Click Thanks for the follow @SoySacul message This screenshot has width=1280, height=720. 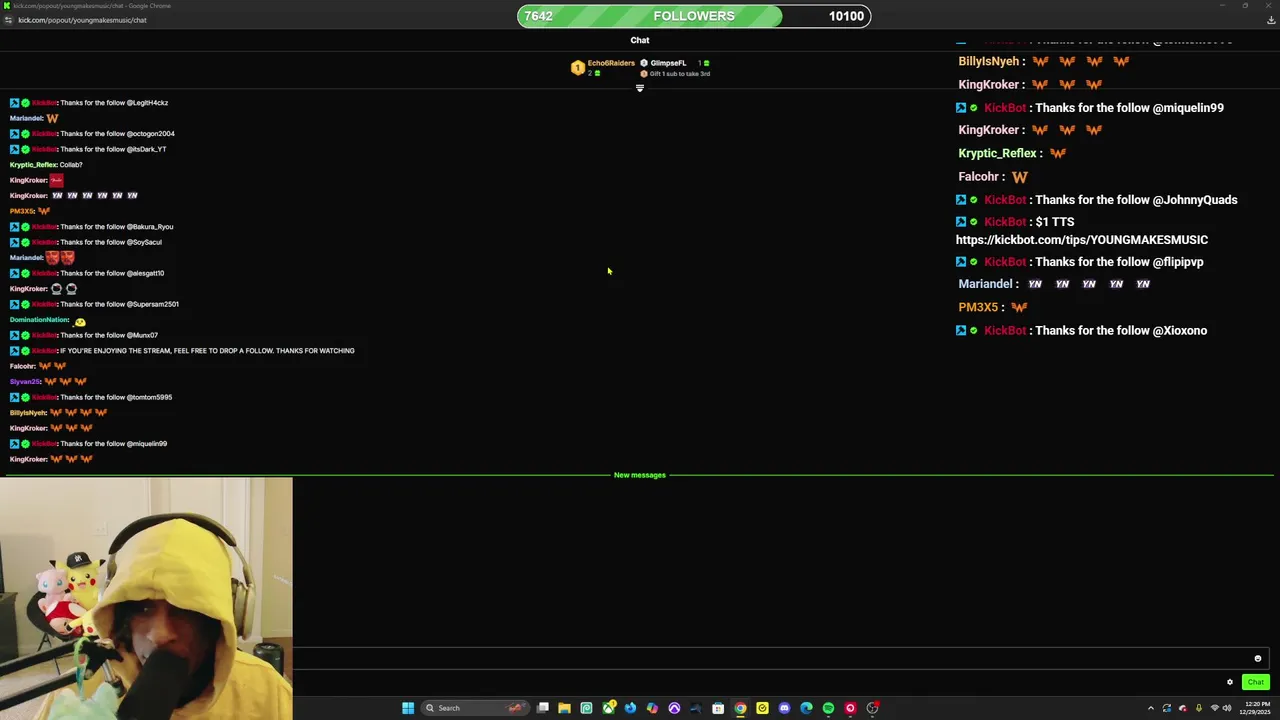point(111,242)
